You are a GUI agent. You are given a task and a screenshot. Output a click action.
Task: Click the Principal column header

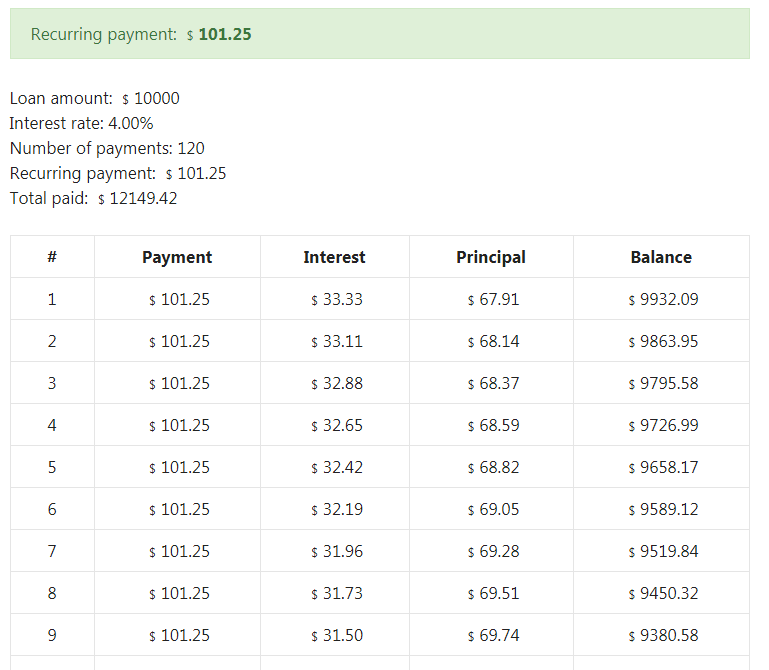[x=491, y=258]
